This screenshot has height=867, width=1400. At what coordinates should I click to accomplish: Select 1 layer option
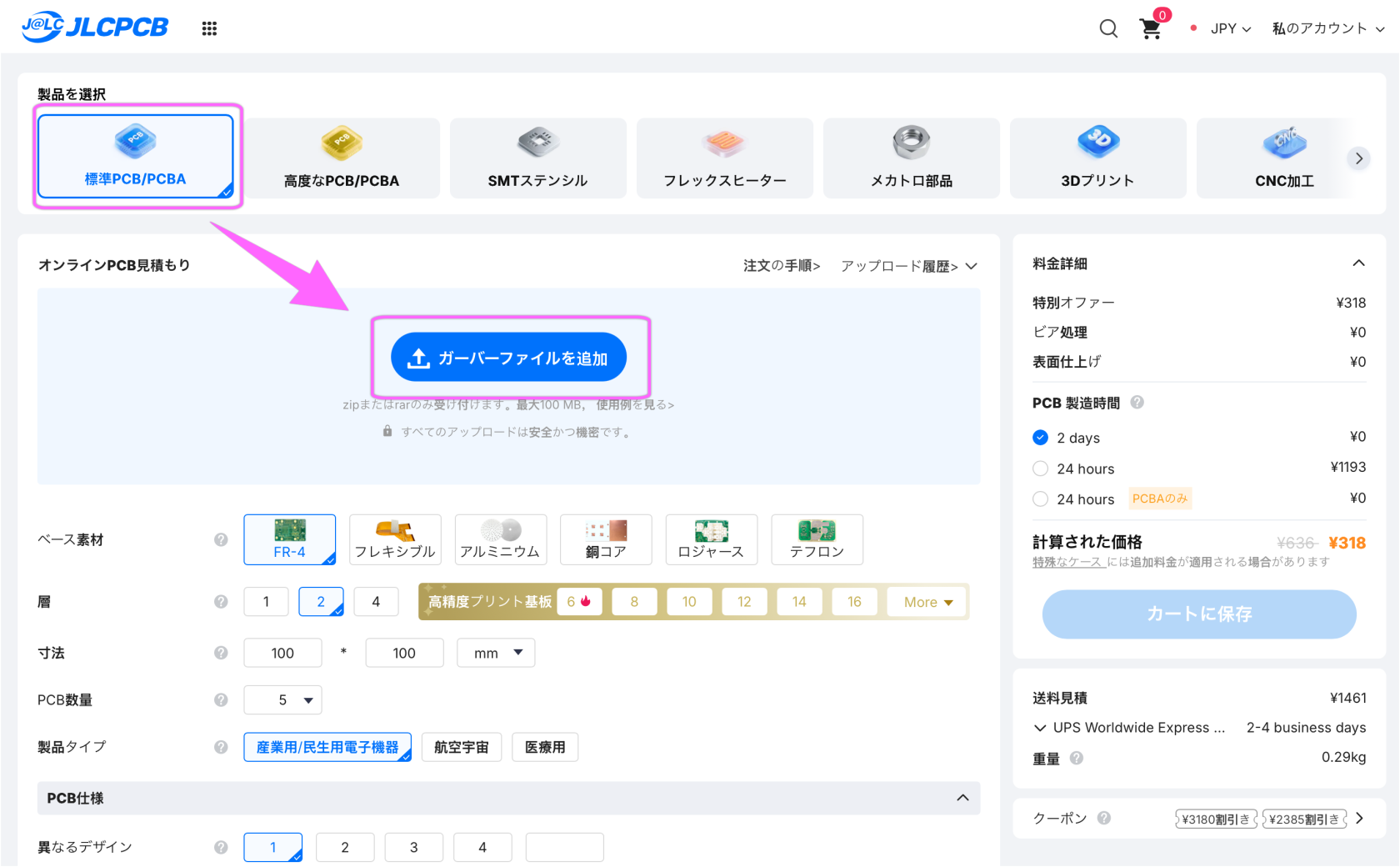(x=266, y=602)
